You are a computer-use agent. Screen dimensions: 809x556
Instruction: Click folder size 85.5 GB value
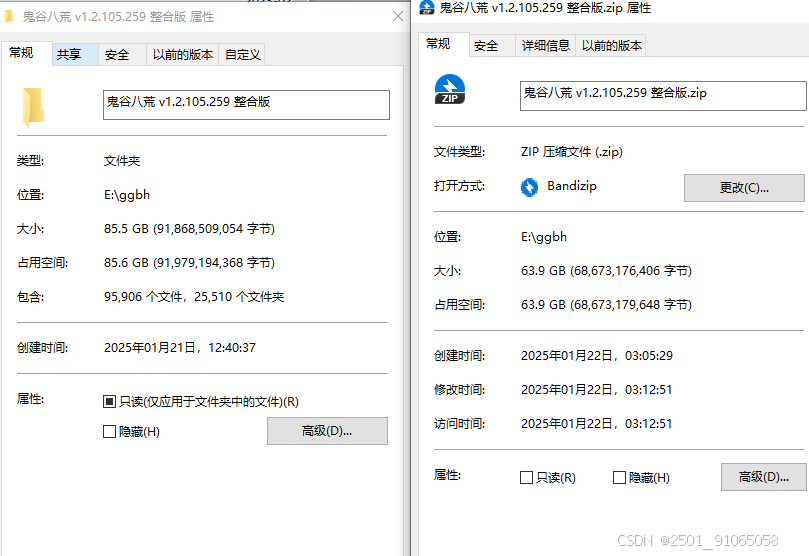click(189, 228)
